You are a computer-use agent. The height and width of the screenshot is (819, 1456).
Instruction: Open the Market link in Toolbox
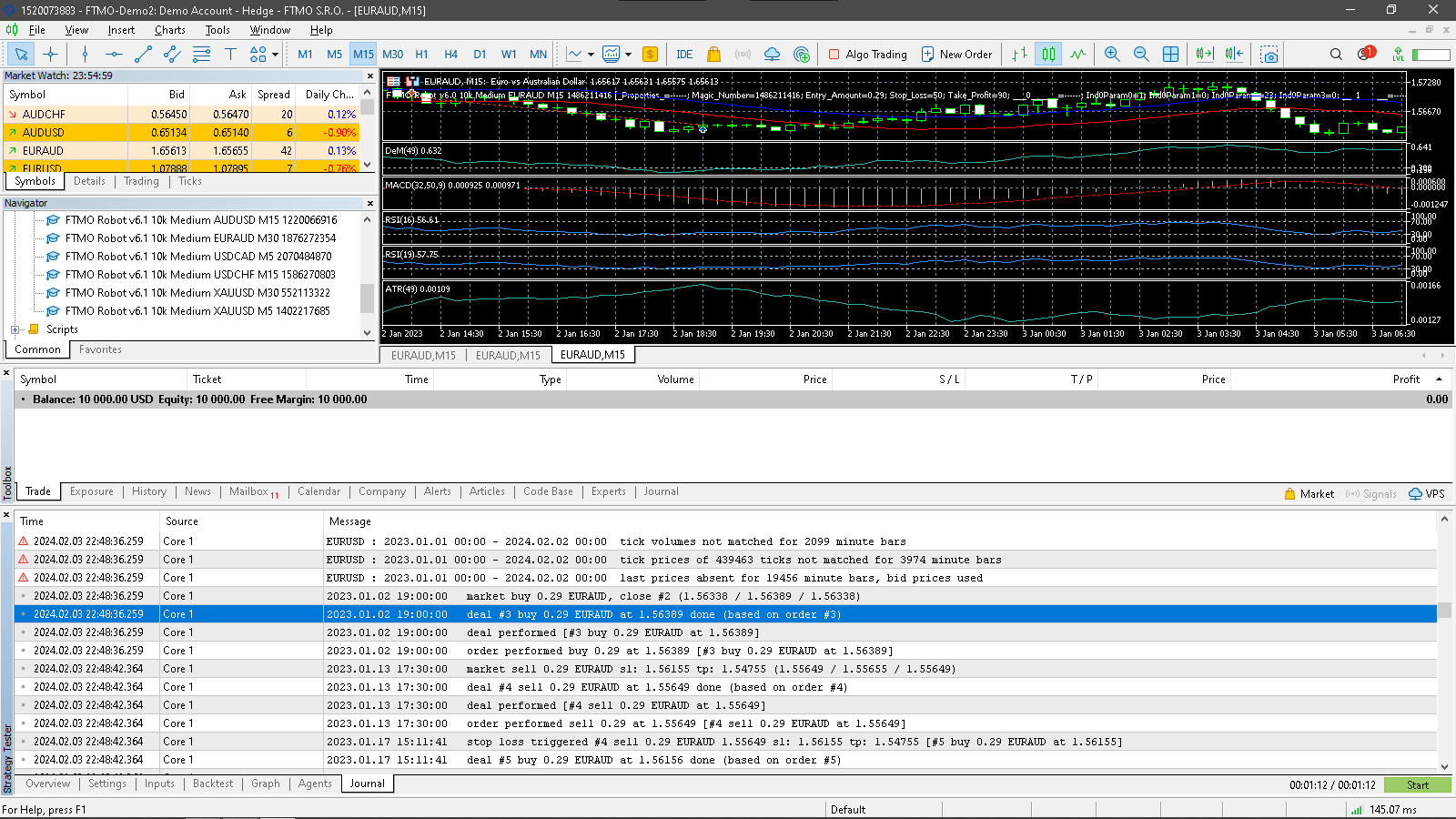click(x=1309, y=494)
